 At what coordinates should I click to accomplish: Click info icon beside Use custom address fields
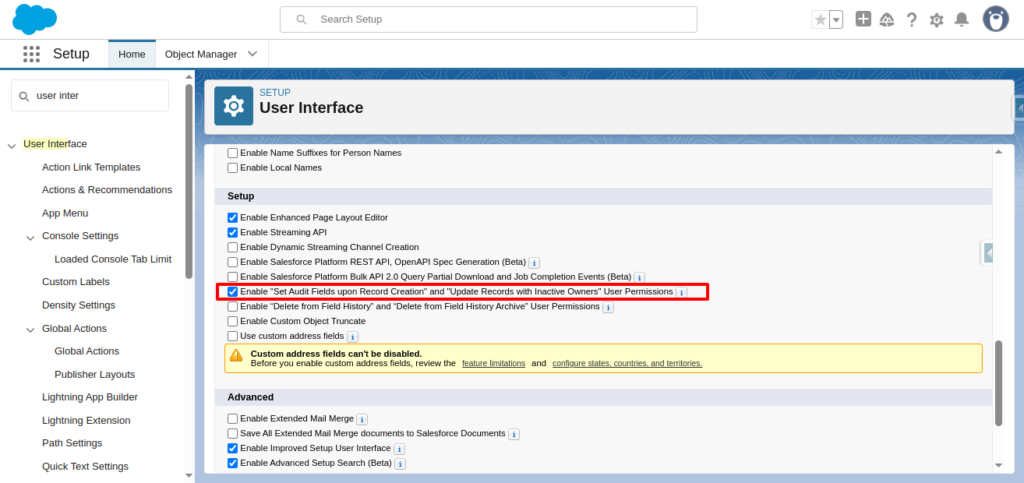click(x=353, y=337)
